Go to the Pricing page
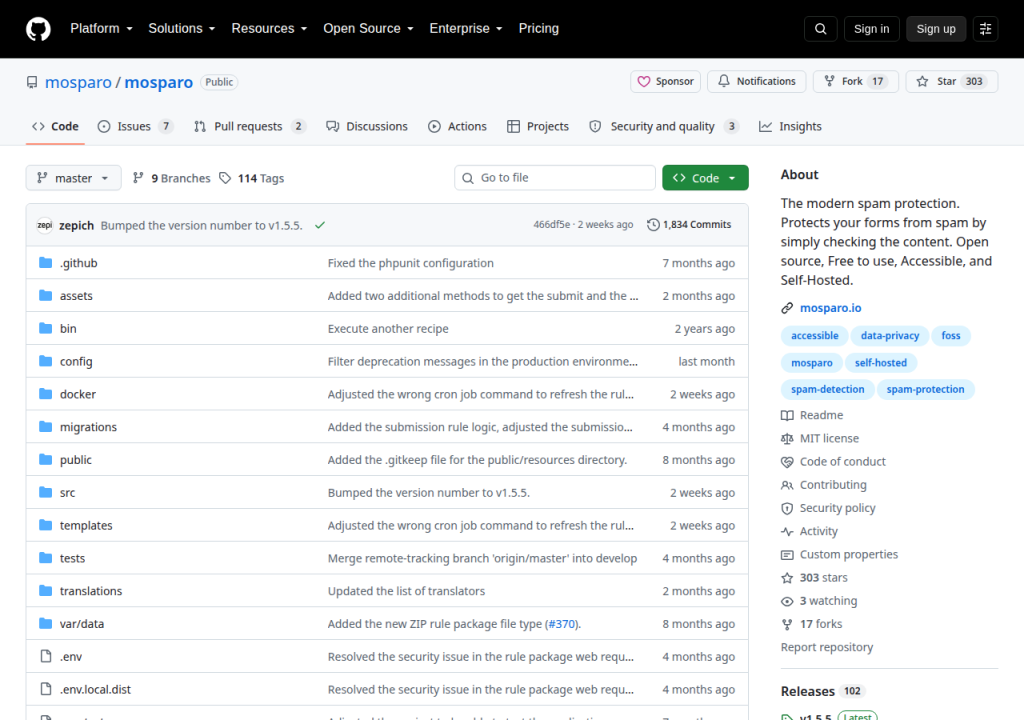 pos(539,29)
